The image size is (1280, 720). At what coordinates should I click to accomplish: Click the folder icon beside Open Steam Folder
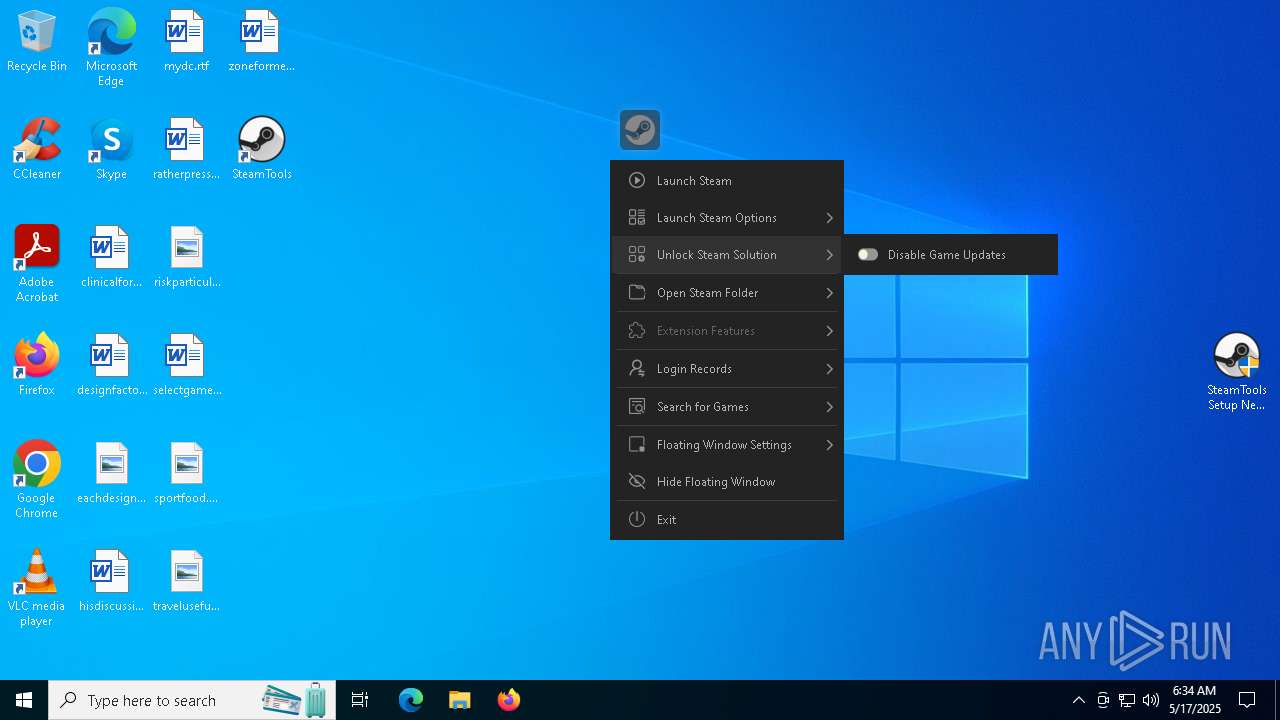point(636,292)
